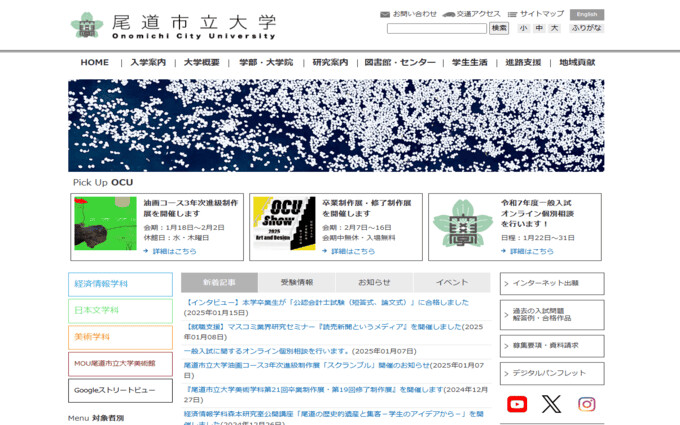
Task: Click the search text field
Action: (437, 29)
